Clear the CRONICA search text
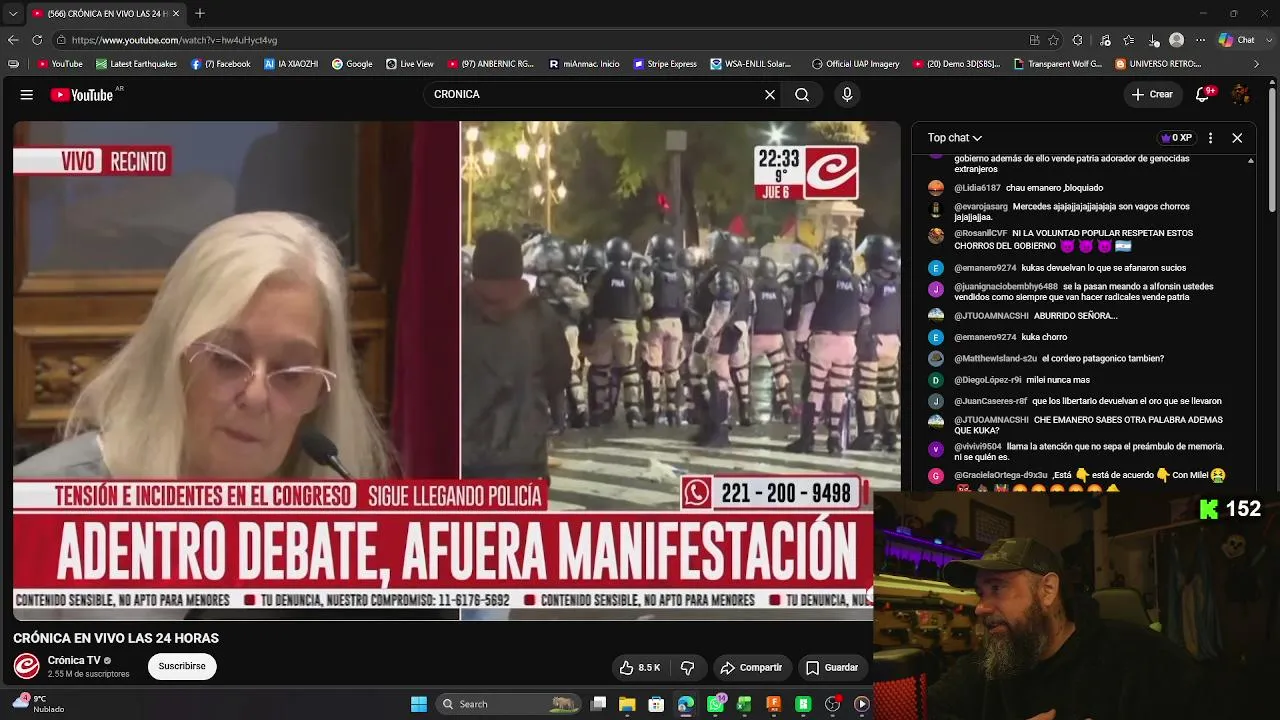1280x720 pixels. point(770,94)
